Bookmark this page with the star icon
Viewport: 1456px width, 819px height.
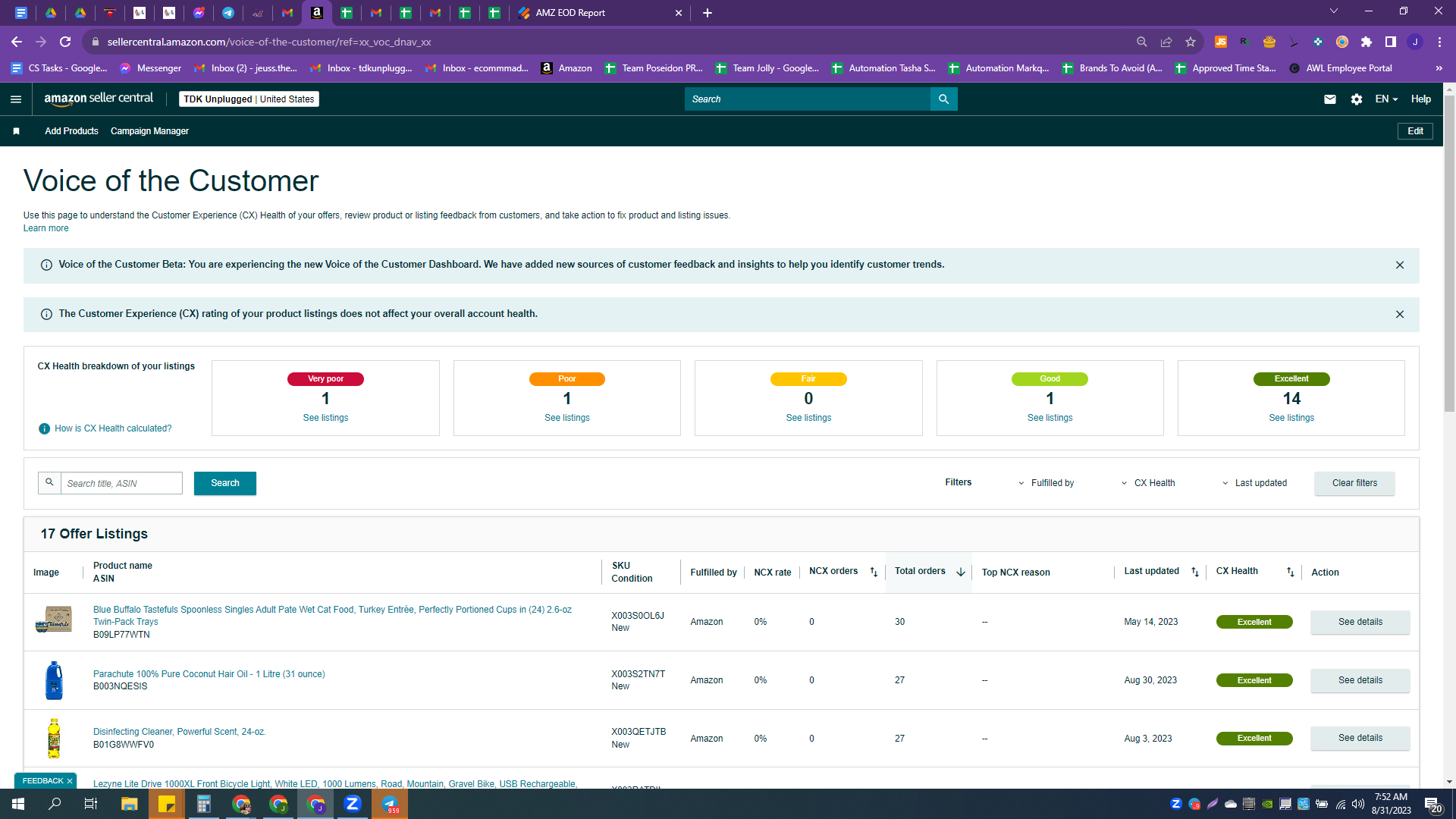pyautogui.click(x=1191, y=42)
